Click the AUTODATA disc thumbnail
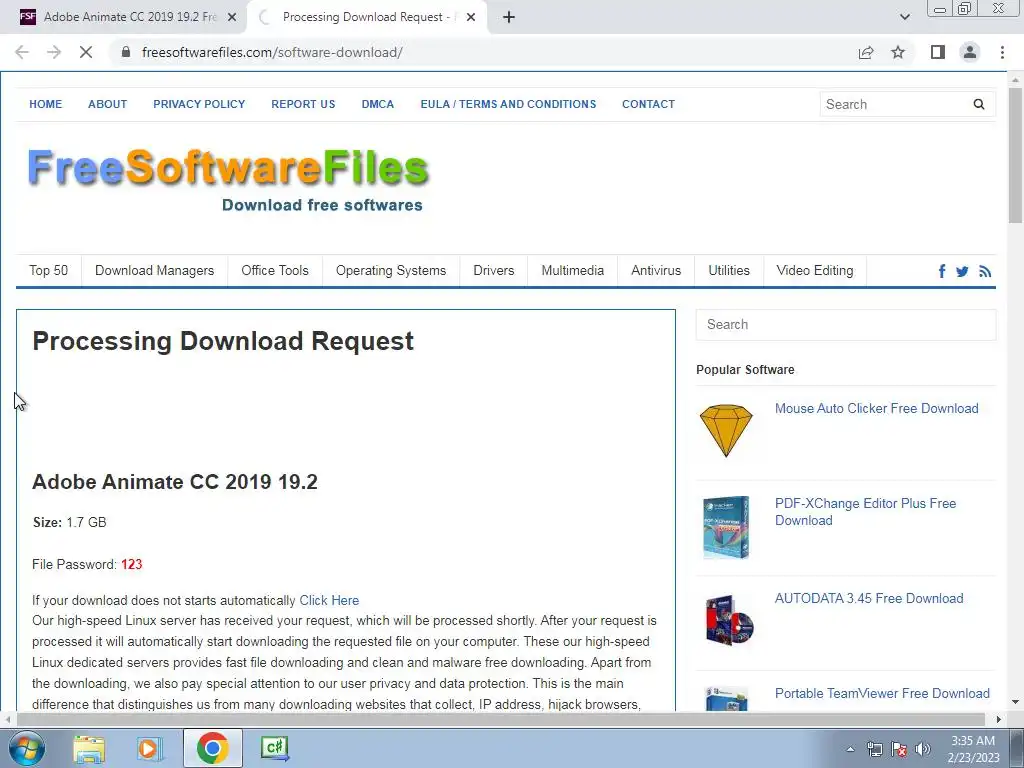This screenshot has width=1024, height=768. click(729, 620)
